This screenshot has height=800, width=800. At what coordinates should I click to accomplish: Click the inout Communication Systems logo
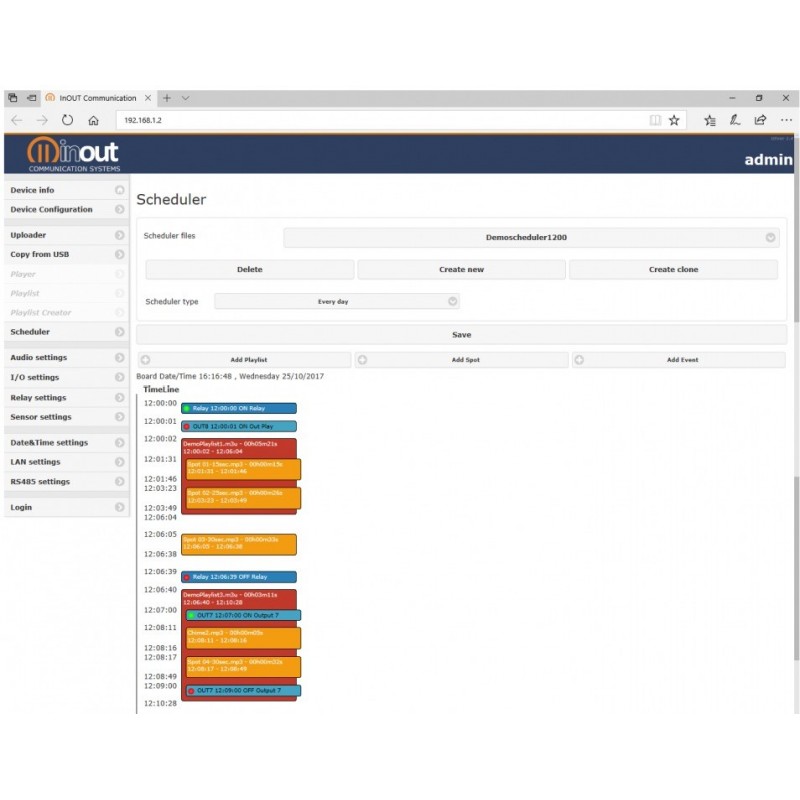pyautogui.click(x=74, y=154)
